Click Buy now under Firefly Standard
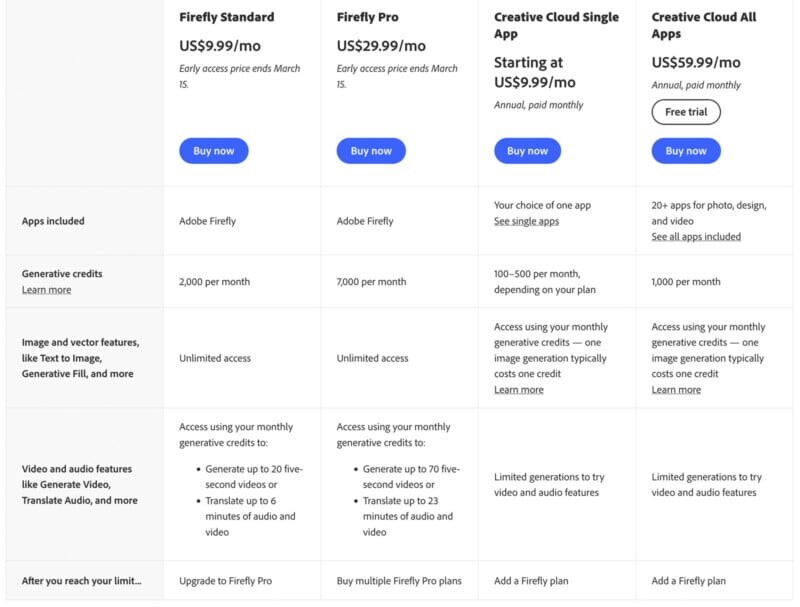The width and height of the screenshot is (800, 607). tap(214, 151)
